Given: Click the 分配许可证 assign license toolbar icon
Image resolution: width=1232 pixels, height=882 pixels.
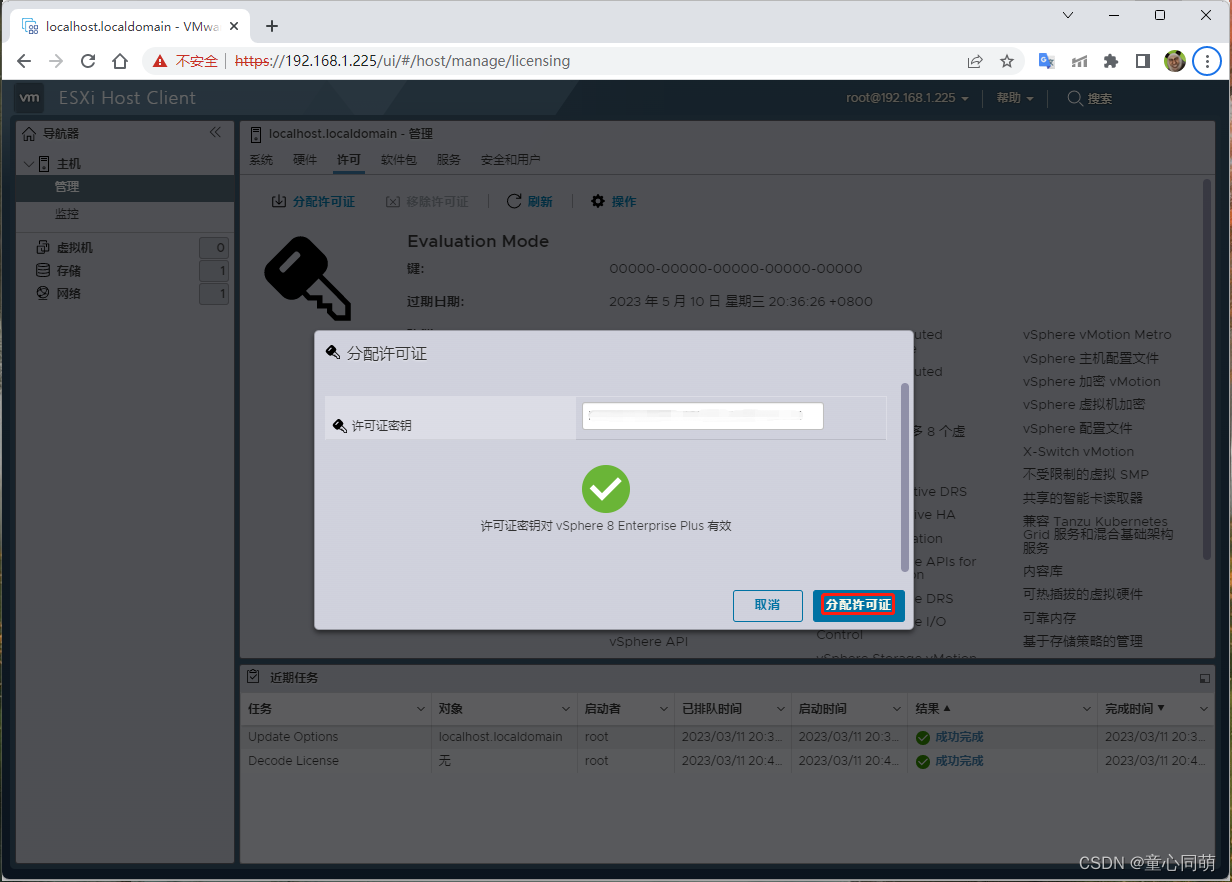Looking at the screenshot, I should pos(314,201).
